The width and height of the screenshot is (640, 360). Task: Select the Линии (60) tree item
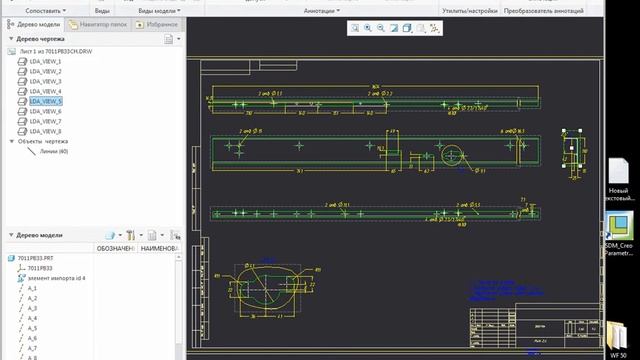pos(54,151)
